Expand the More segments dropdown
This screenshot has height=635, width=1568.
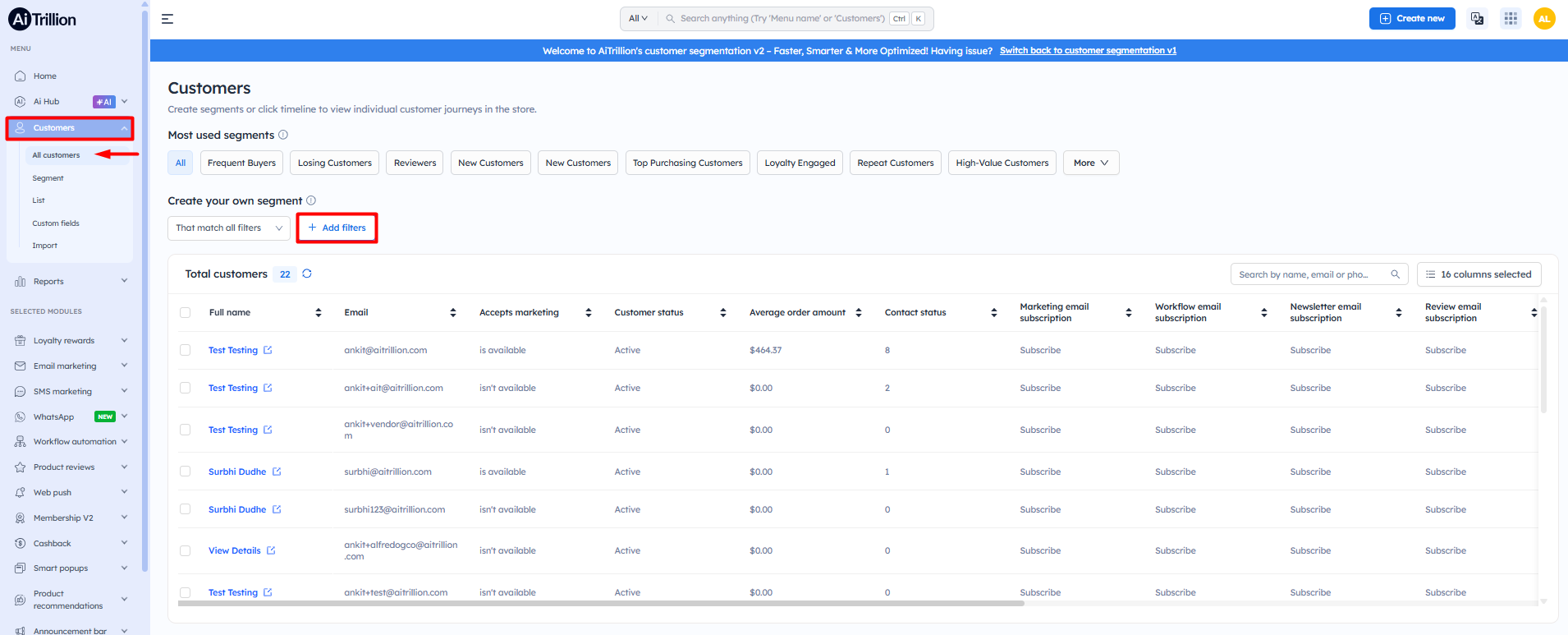pos(1090,163)
